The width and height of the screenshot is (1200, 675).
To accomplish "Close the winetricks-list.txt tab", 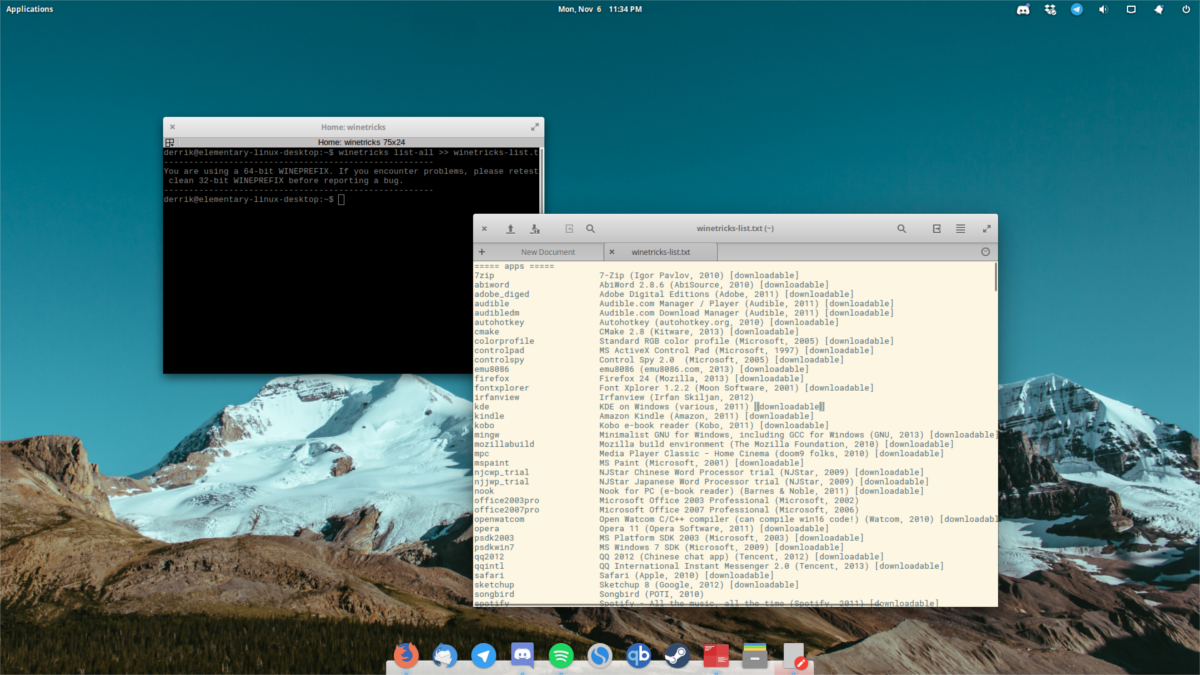I will [x=612, y=252].
